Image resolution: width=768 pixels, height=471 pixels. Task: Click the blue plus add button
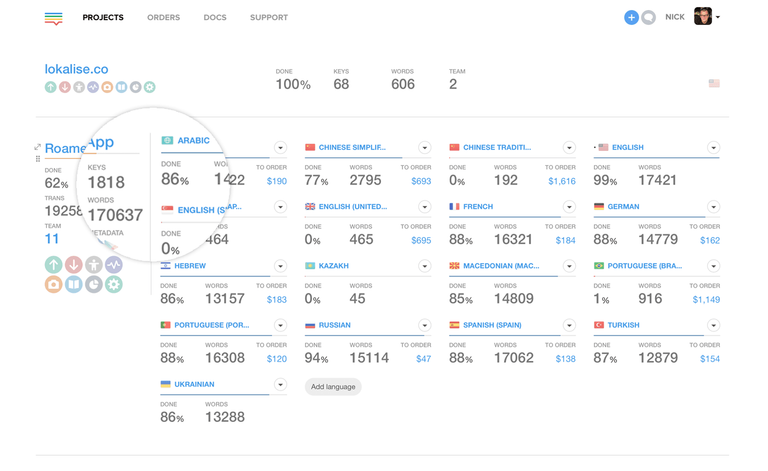[631, 18]
